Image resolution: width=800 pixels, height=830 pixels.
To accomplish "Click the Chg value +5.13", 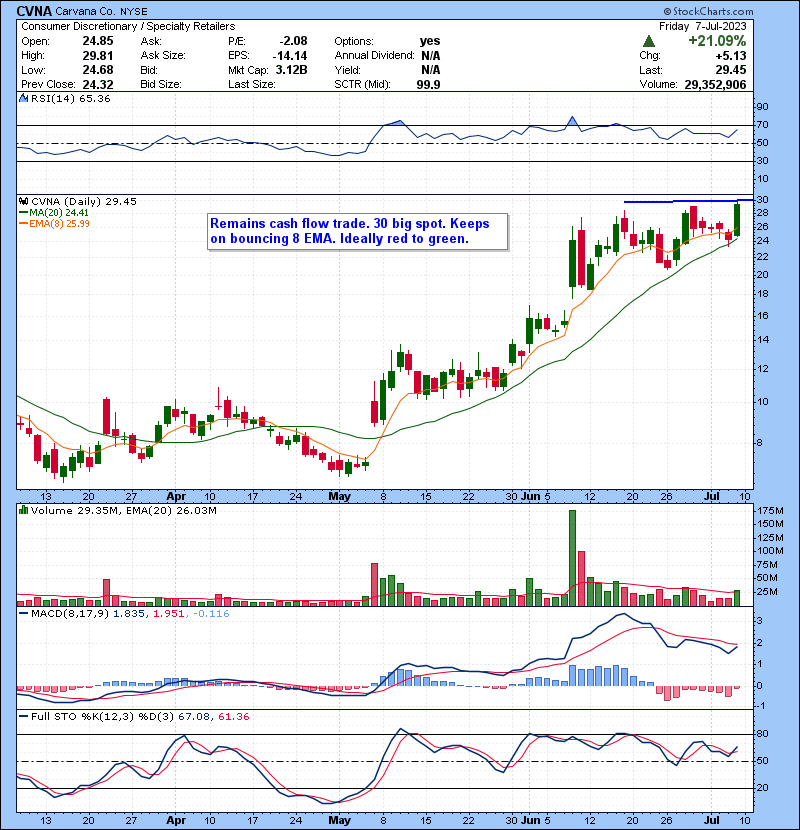I will tap(731, 55).
